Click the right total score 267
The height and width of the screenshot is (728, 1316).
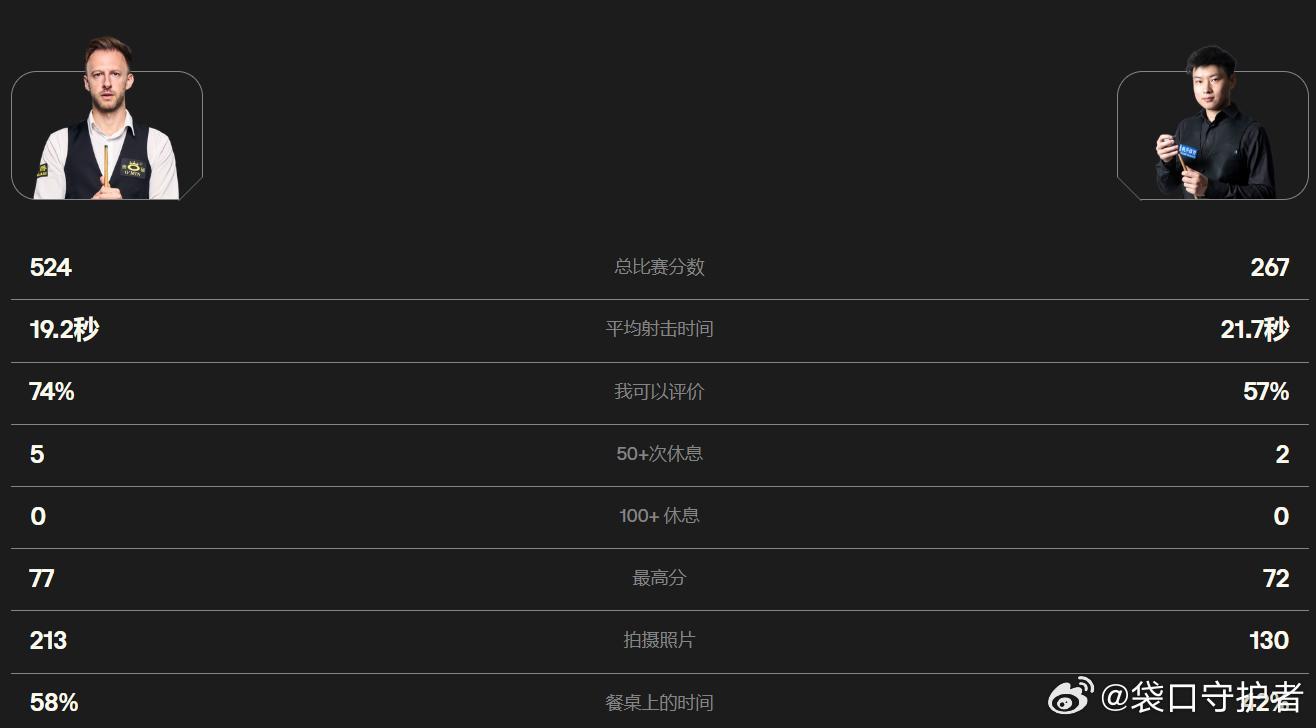click(1270, 267)
